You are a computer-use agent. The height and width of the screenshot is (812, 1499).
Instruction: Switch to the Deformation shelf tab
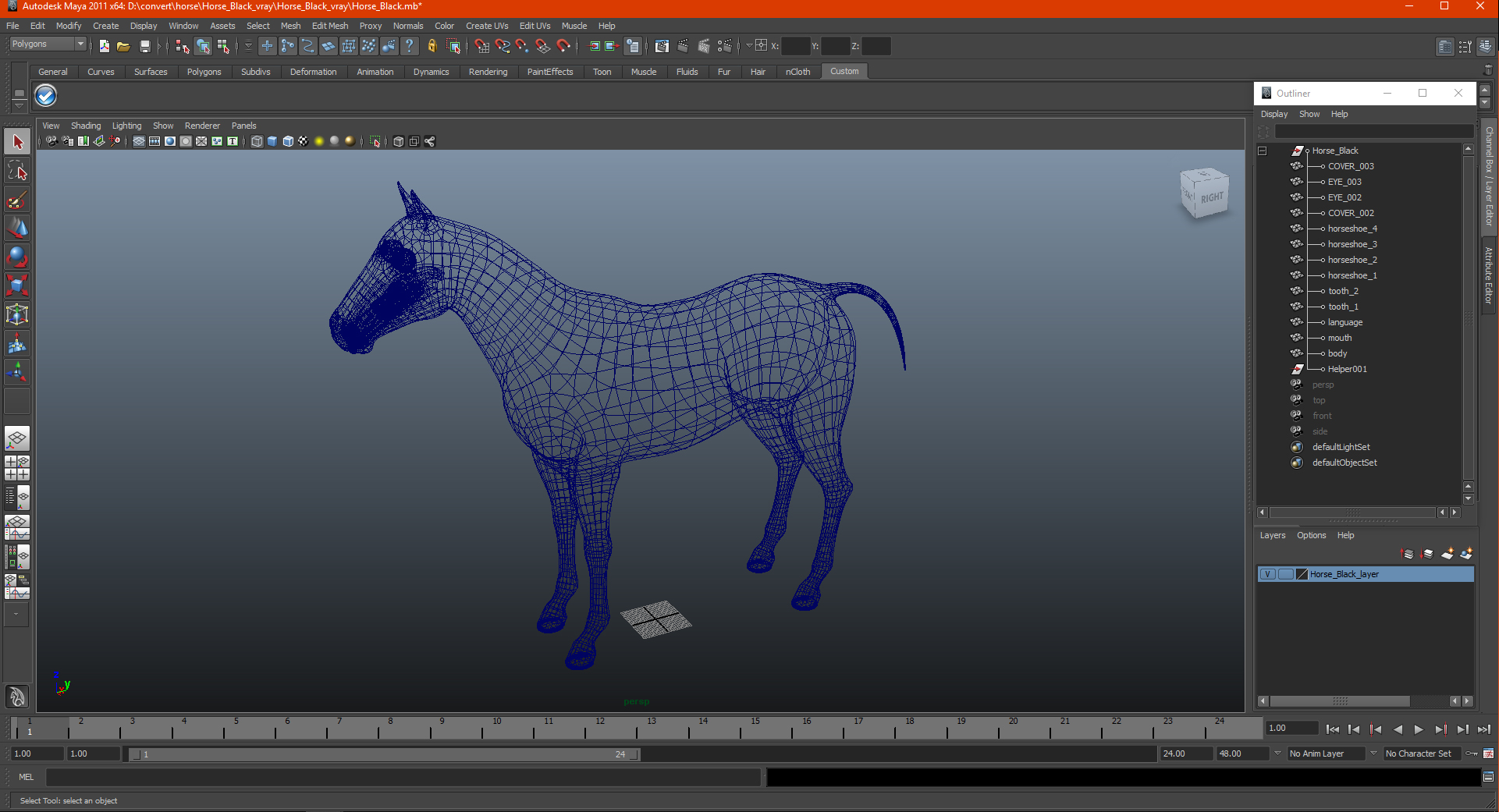(x=313, y=72)
